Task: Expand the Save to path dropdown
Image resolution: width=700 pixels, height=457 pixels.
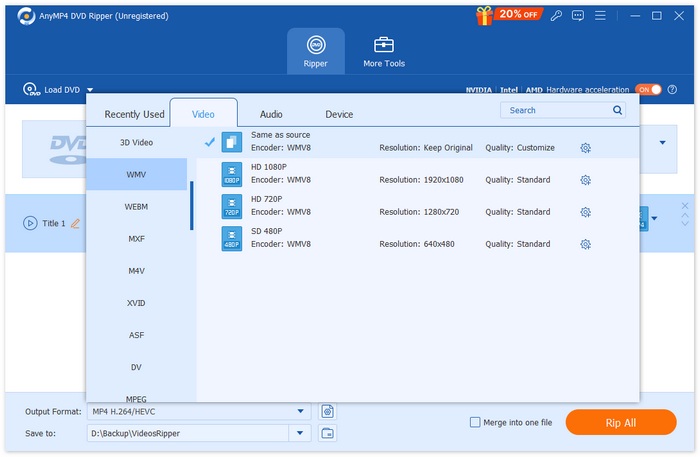Action: tap(301, 433)
